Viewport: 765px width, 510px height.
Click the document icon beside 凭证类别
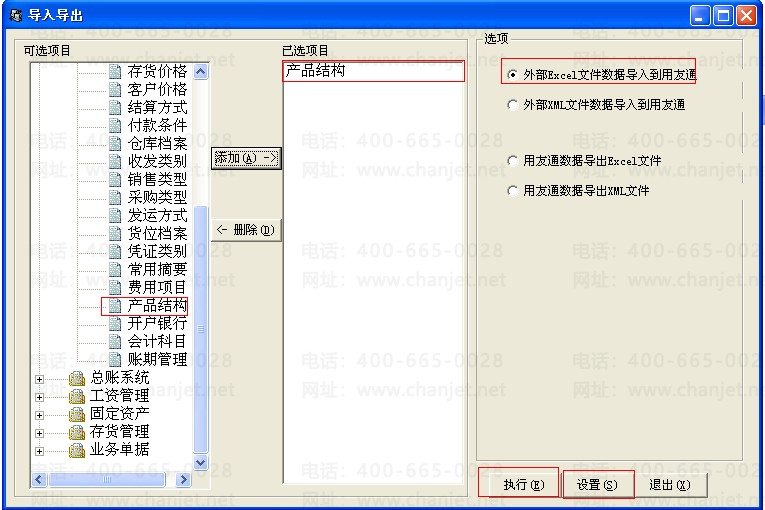click(115, 252)
